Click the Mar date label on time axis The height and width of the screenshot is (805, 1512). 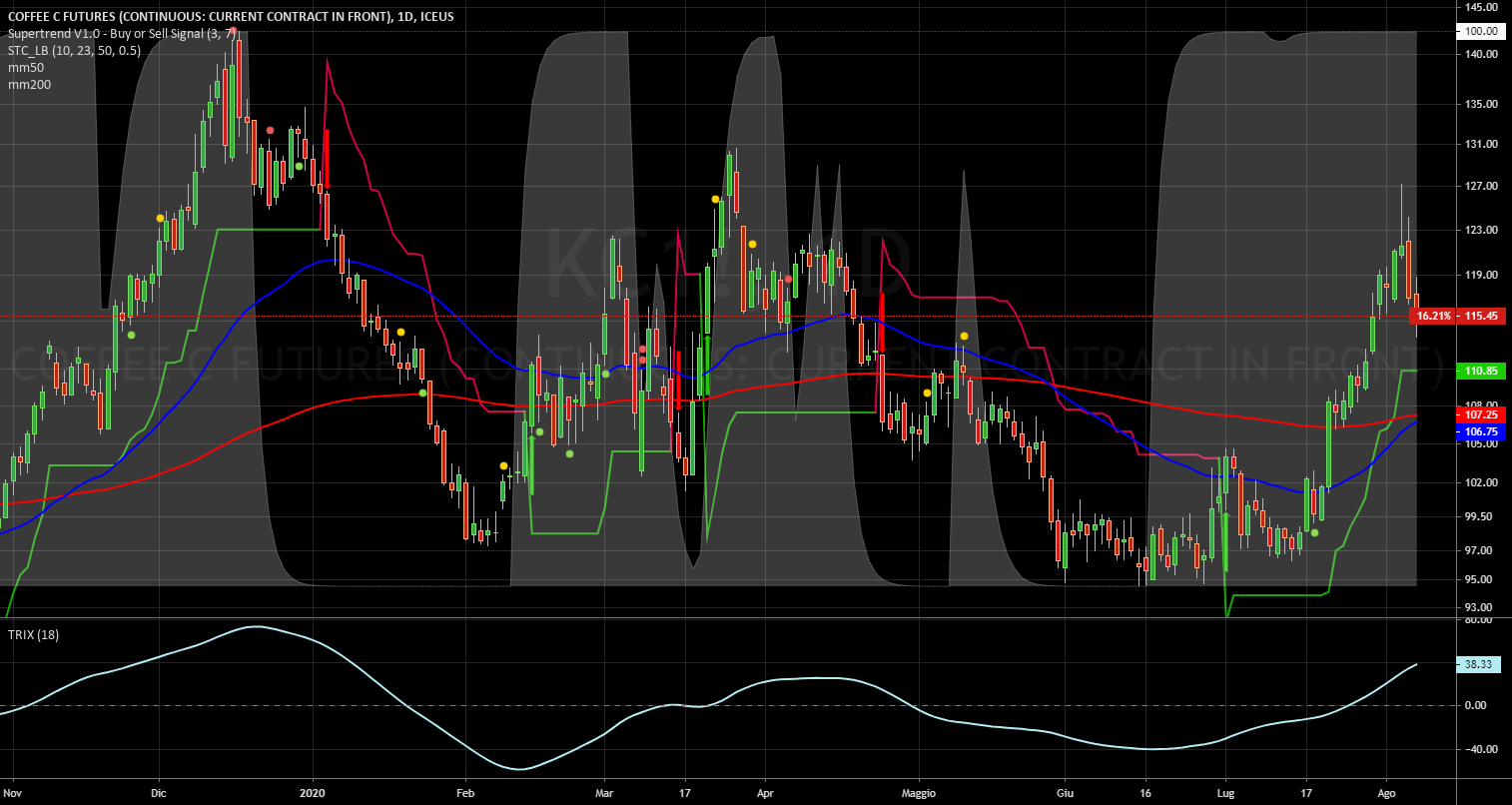coord(603,792)
